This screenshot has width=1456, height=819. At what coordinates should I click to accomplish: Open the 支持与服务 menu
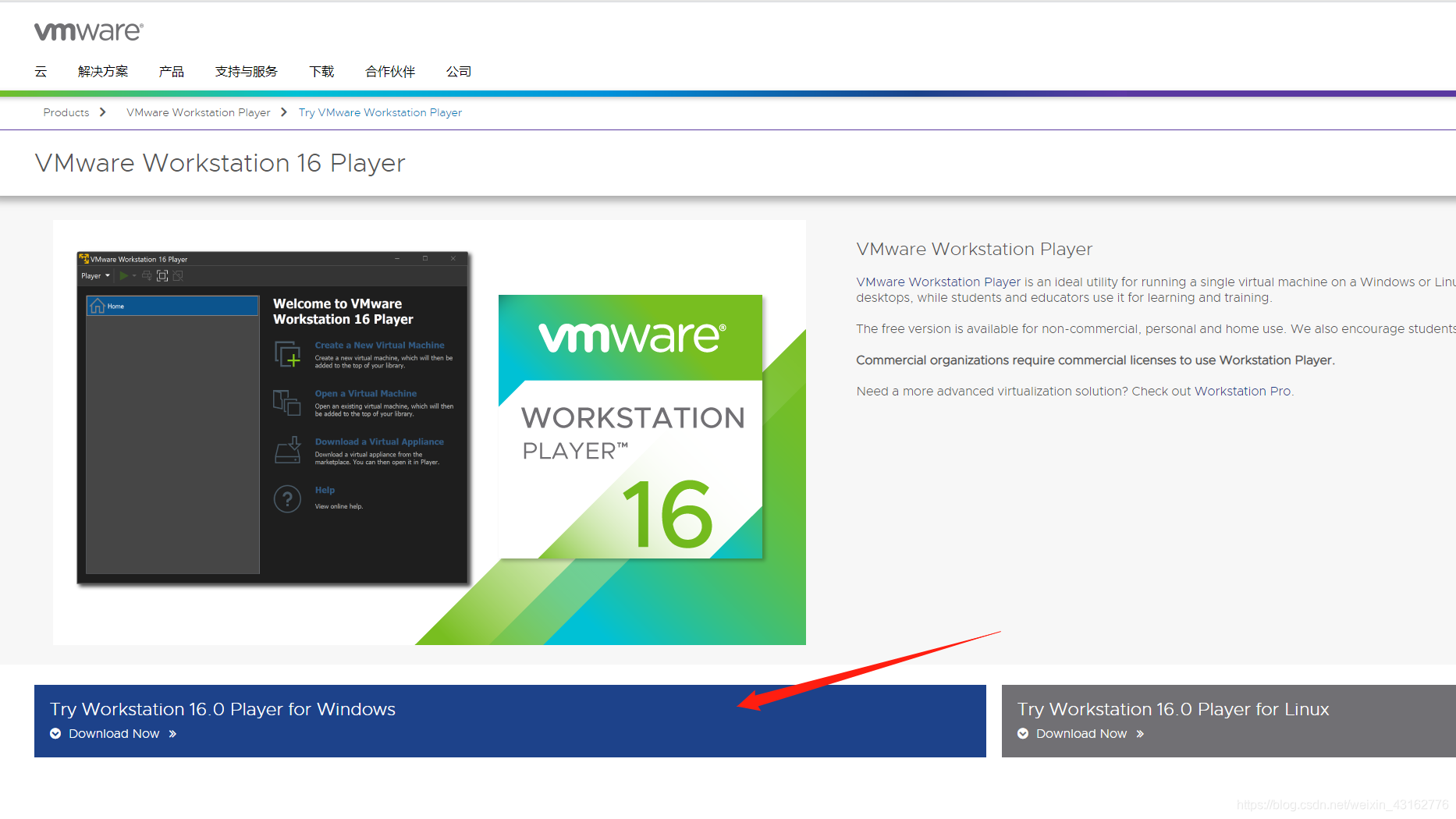247,72
